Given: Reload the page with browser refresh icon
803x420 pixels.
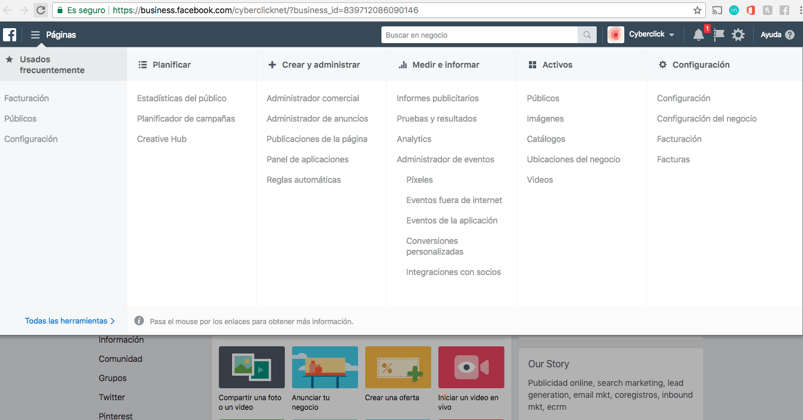Looking at the screenshot, I should pyautogui.click(x=40, y=10).
